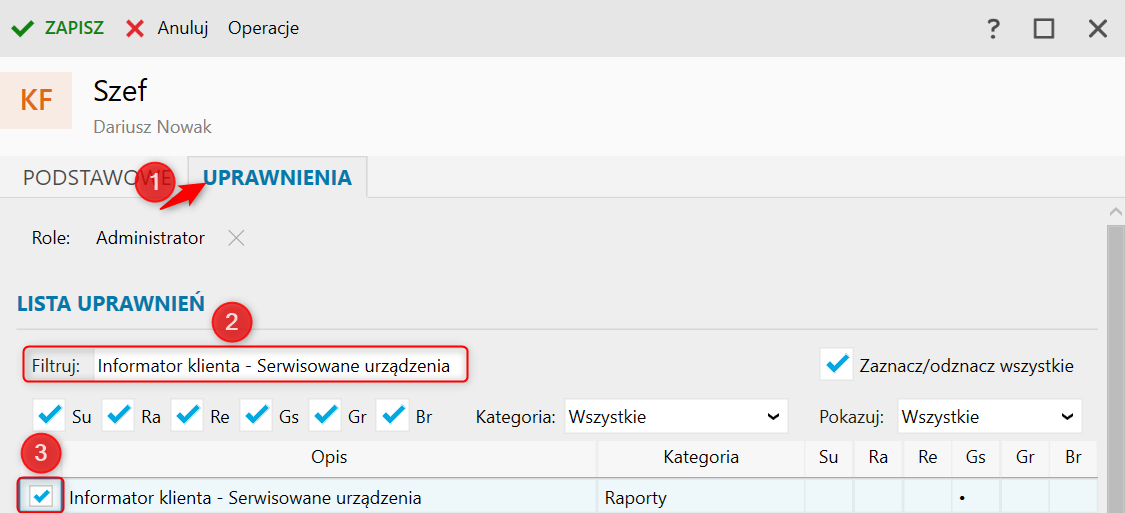Toggle the Su permission filter checkbox
Viewport: 1125px width, 513px height.
(49, 415)
